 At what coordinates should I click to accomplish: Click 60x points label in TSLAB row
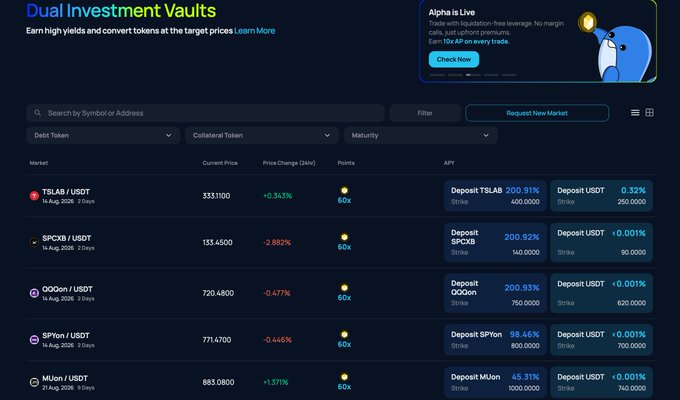344,200
